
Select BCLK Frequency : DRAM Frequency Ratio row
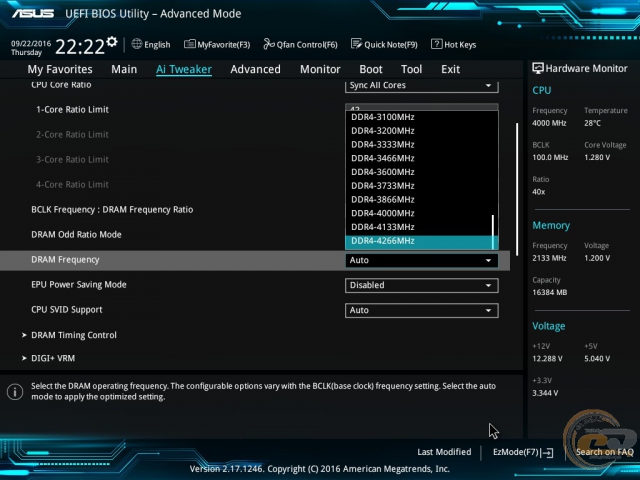click(112, 210)
